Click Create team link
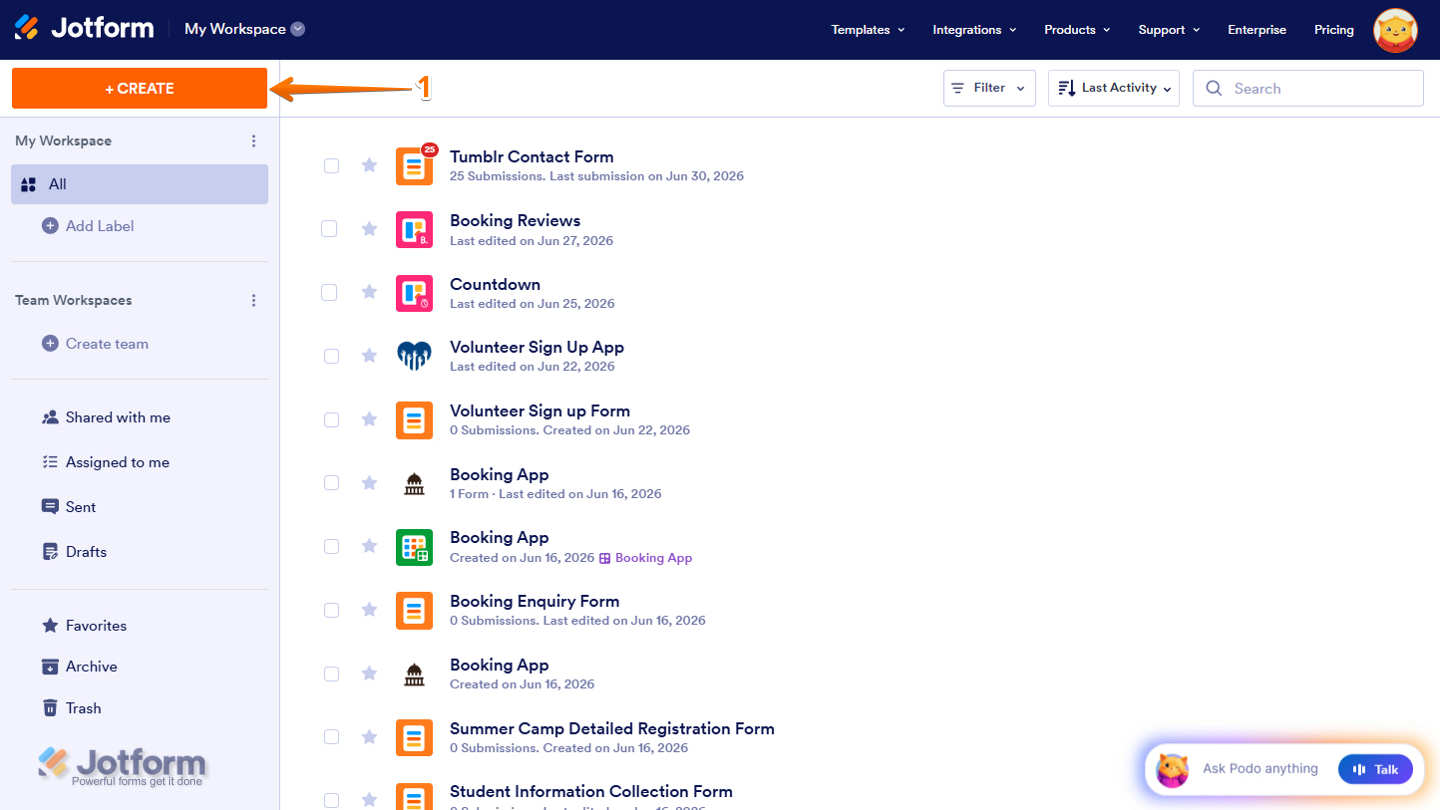The height and width of the screenshot is (810, 1440). coord(107,343)
